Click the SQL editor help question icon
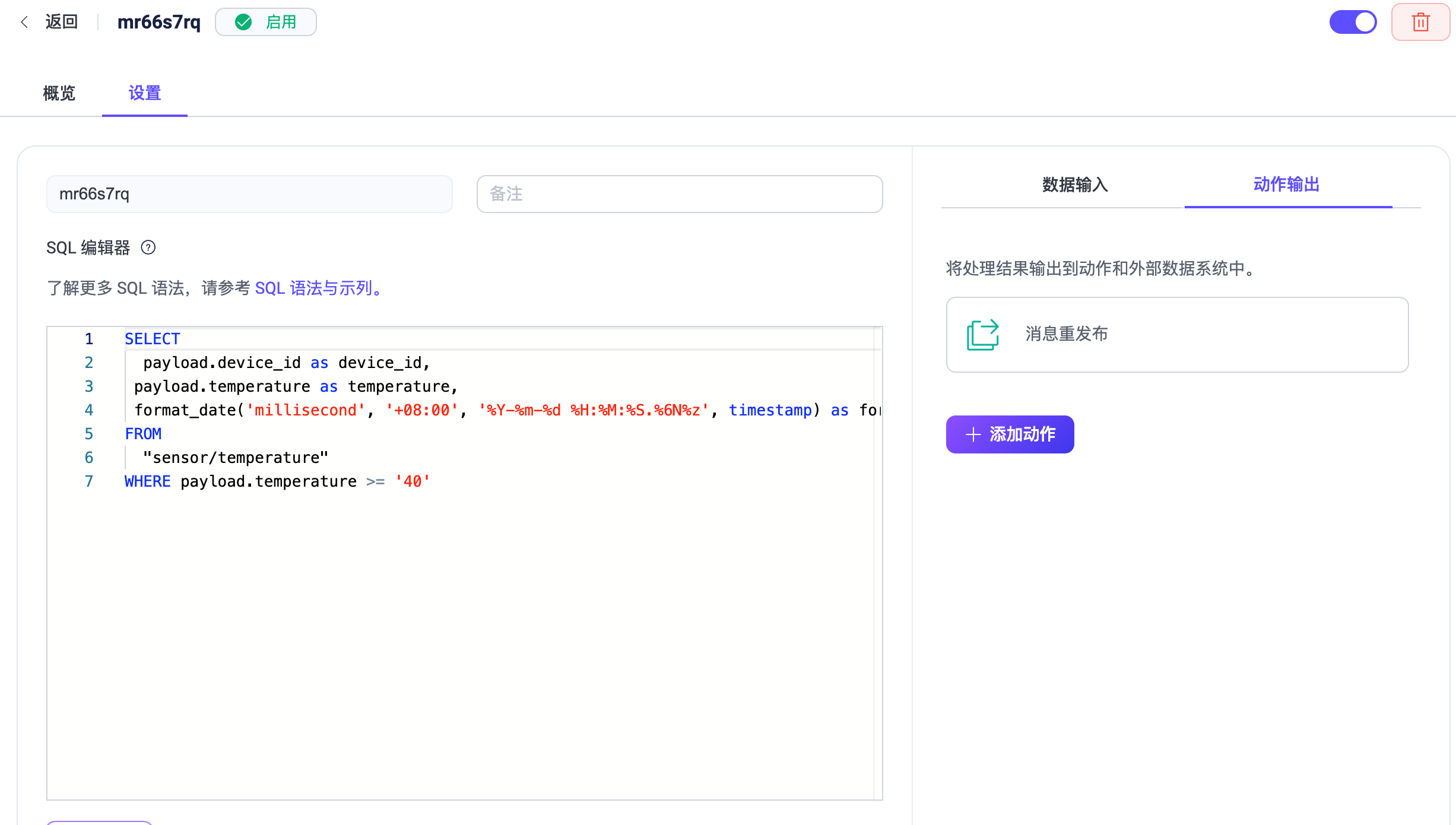This screenshot has width=1456, height=825. coord(148,247)
